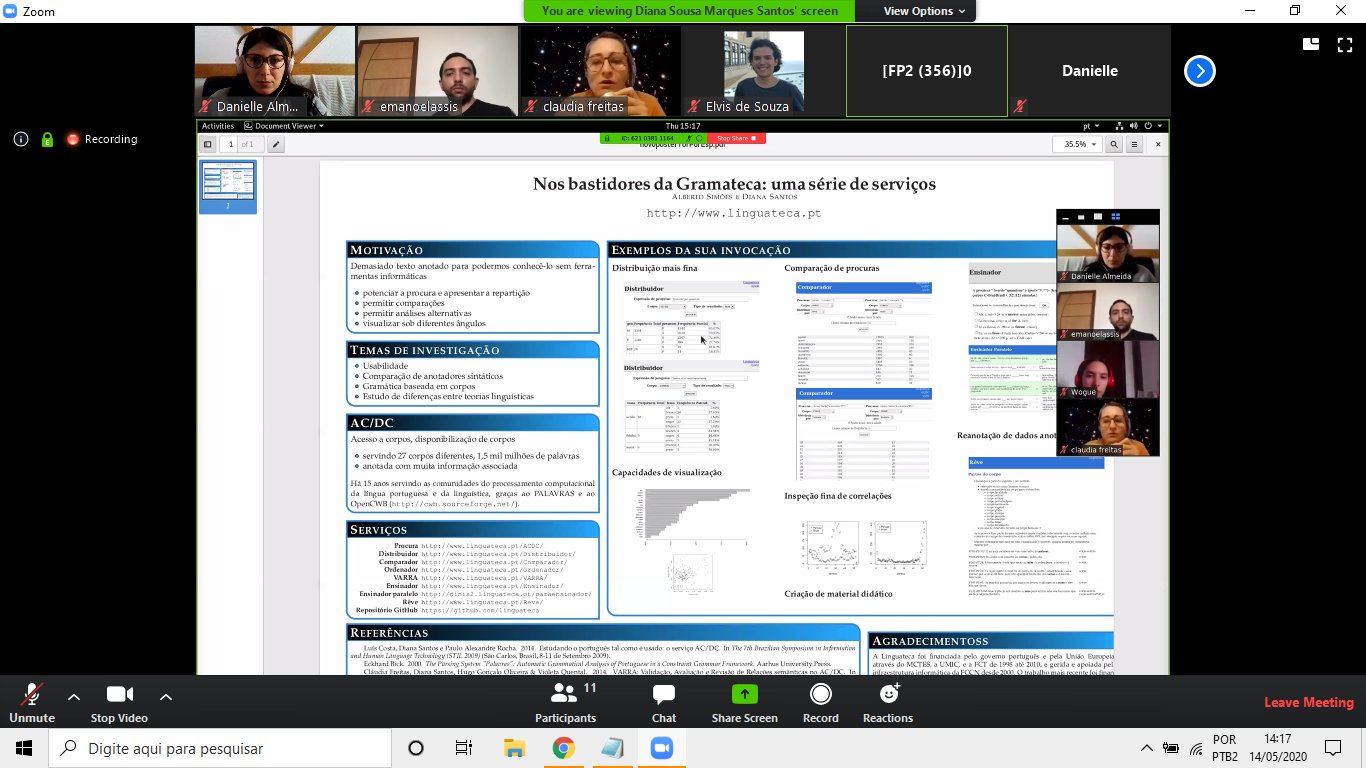Viewport: 1366px width, 768px height.
Task: Open the Participants panel
Action: (565, 702)
